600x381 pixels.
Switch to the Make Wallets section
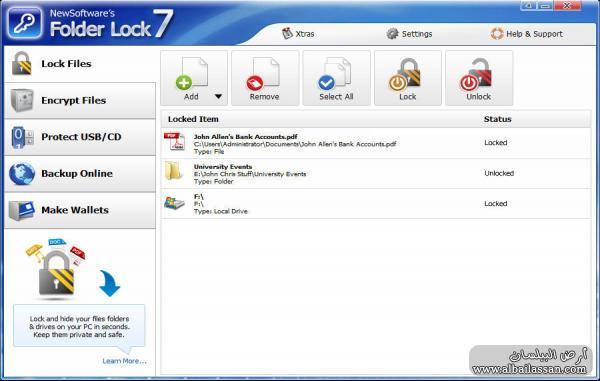80,210
